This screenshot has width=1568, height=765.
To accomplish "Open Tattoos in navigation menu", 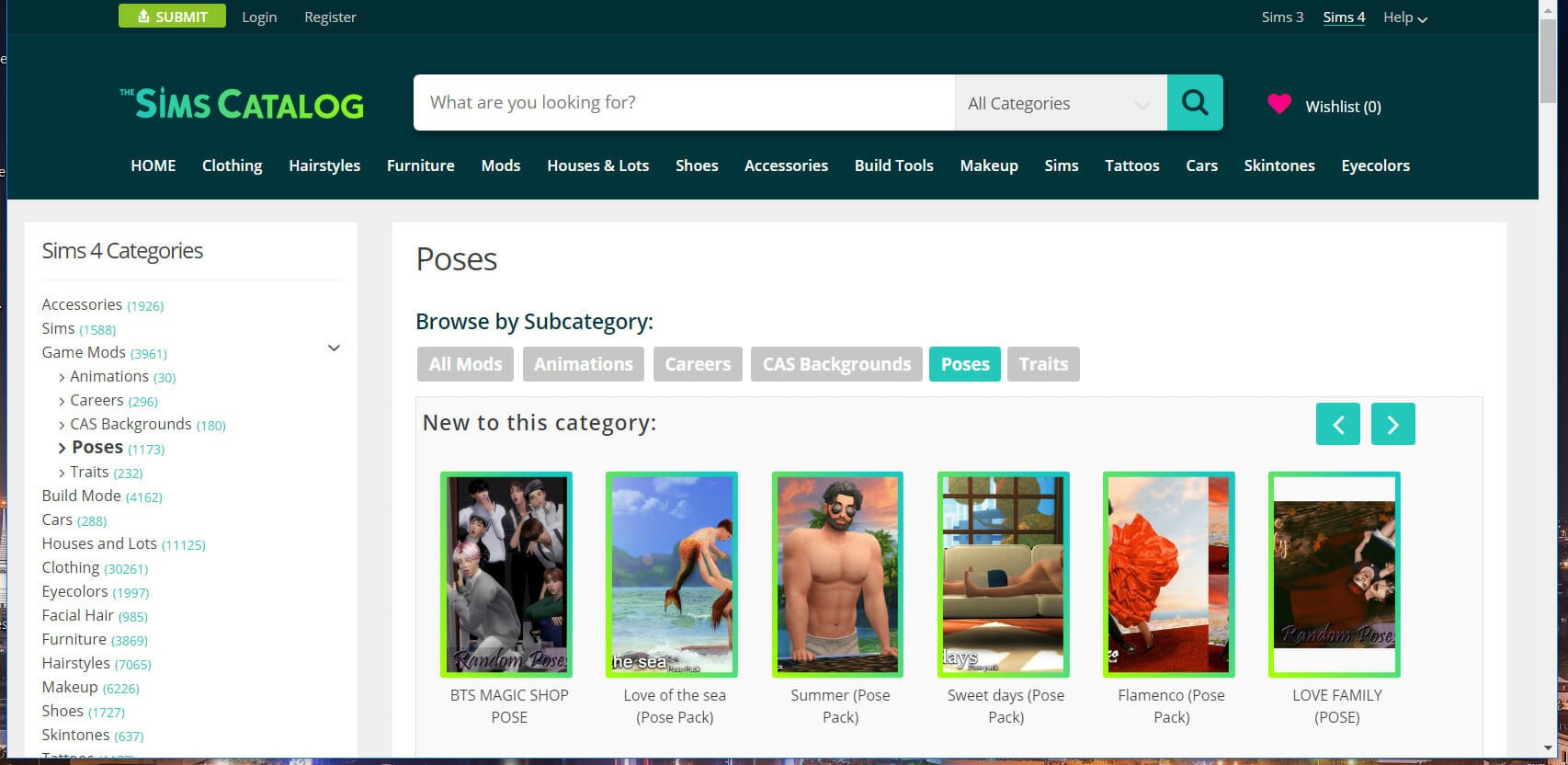I will tap(1132, 166).
